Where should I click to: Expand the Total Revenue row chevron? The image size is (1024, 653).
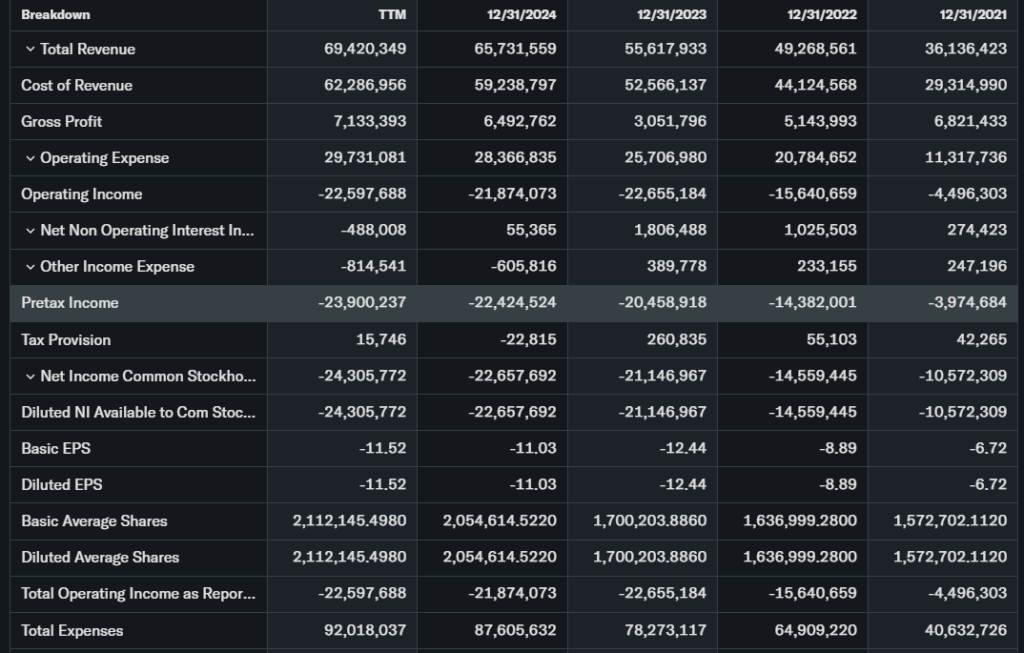[30, 49]
